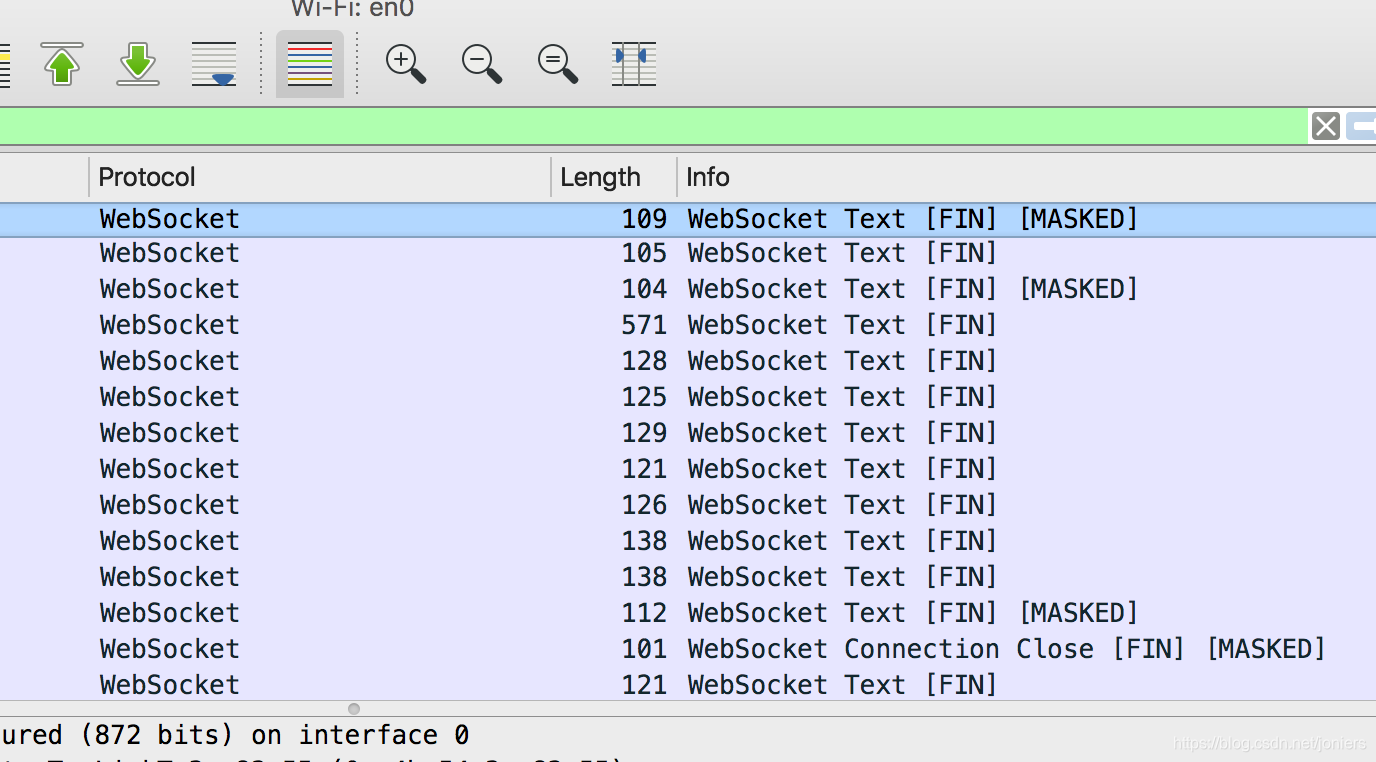
Task: Clear the display filter with X button
Action: (x=1326, y=126)
